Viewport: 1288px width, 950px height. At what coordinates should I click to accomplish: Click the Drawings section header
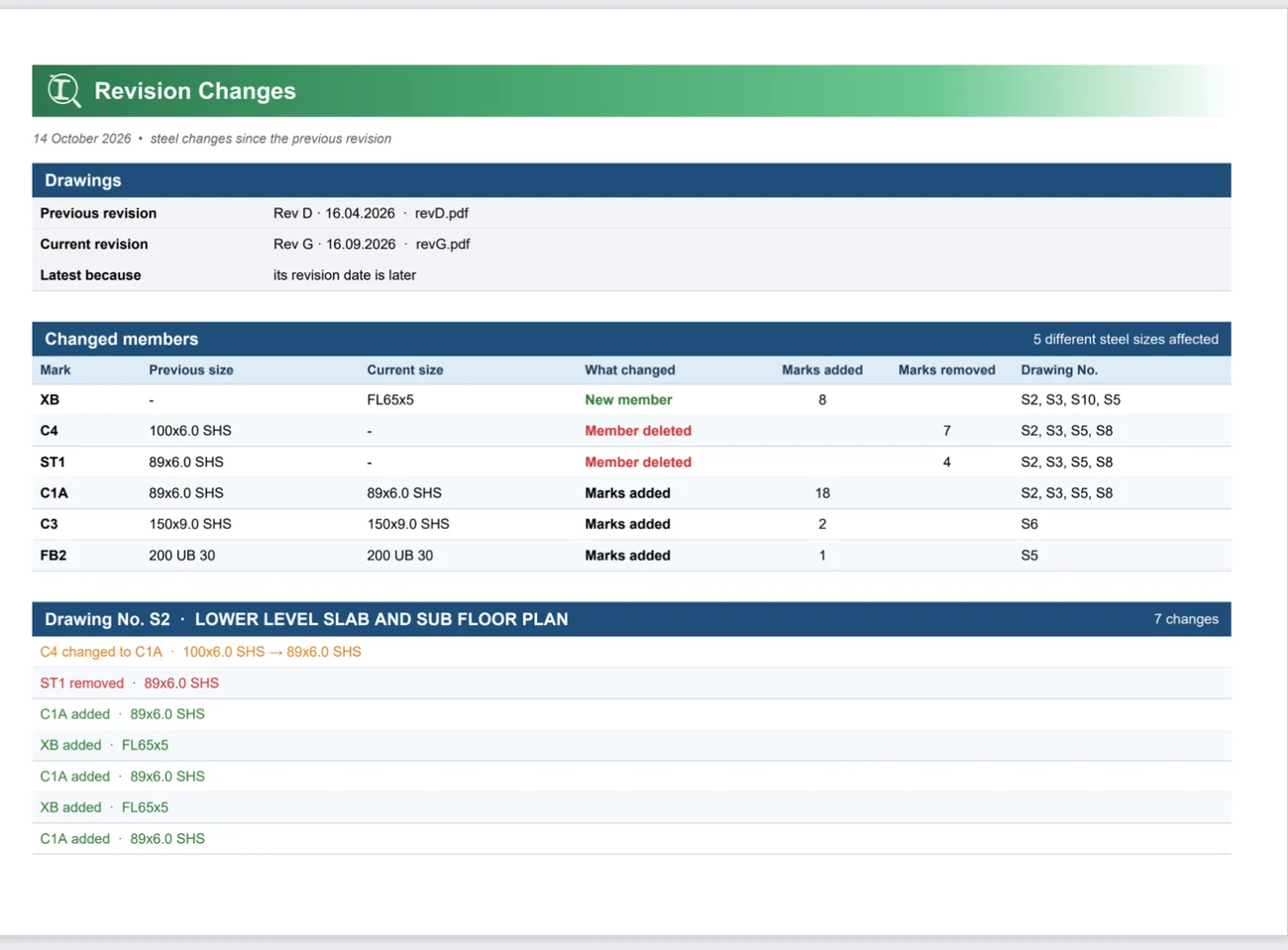point(631,180)
